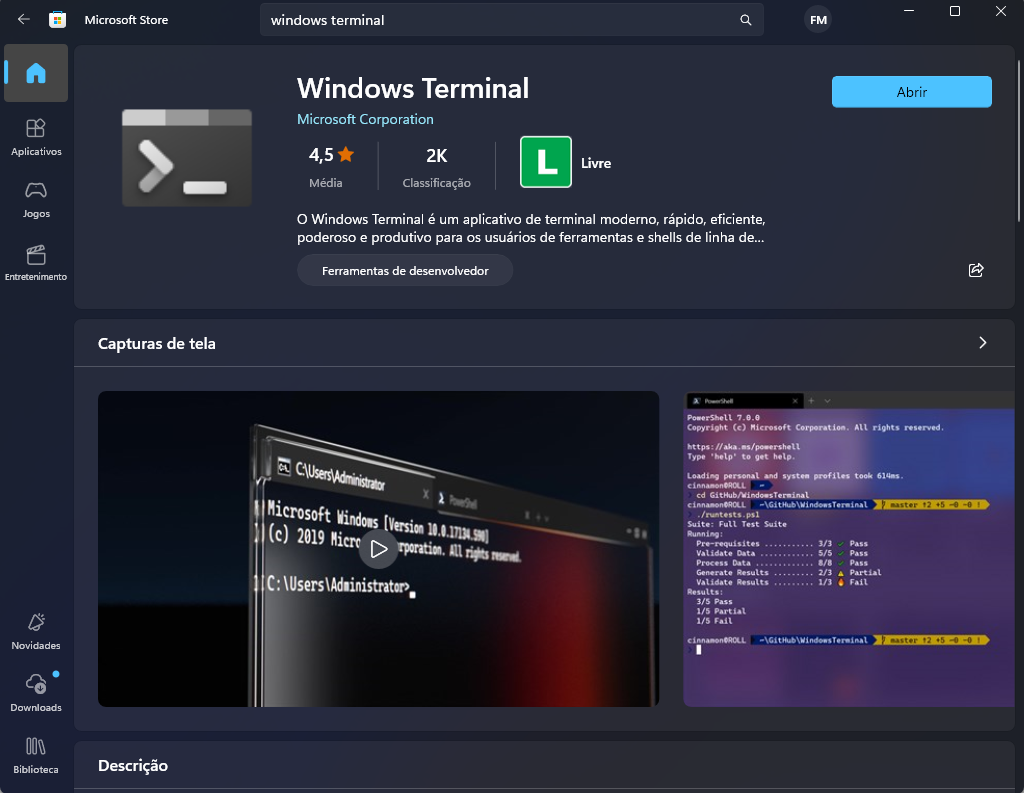Click the Abrir button

pyautogui.click(x=911, y=92)
